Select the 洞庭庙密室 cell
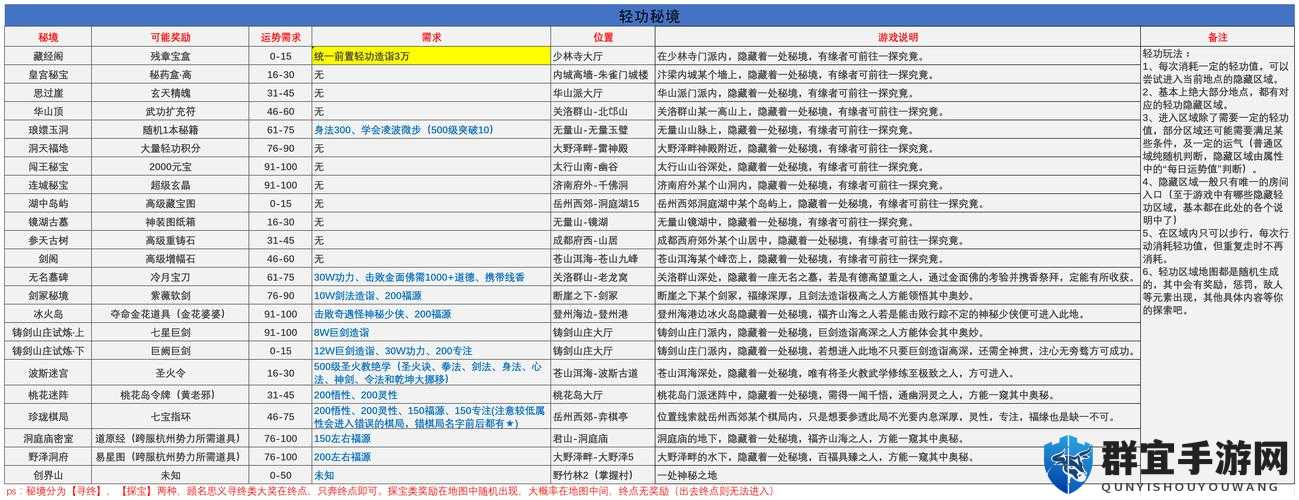 point(49,439)
